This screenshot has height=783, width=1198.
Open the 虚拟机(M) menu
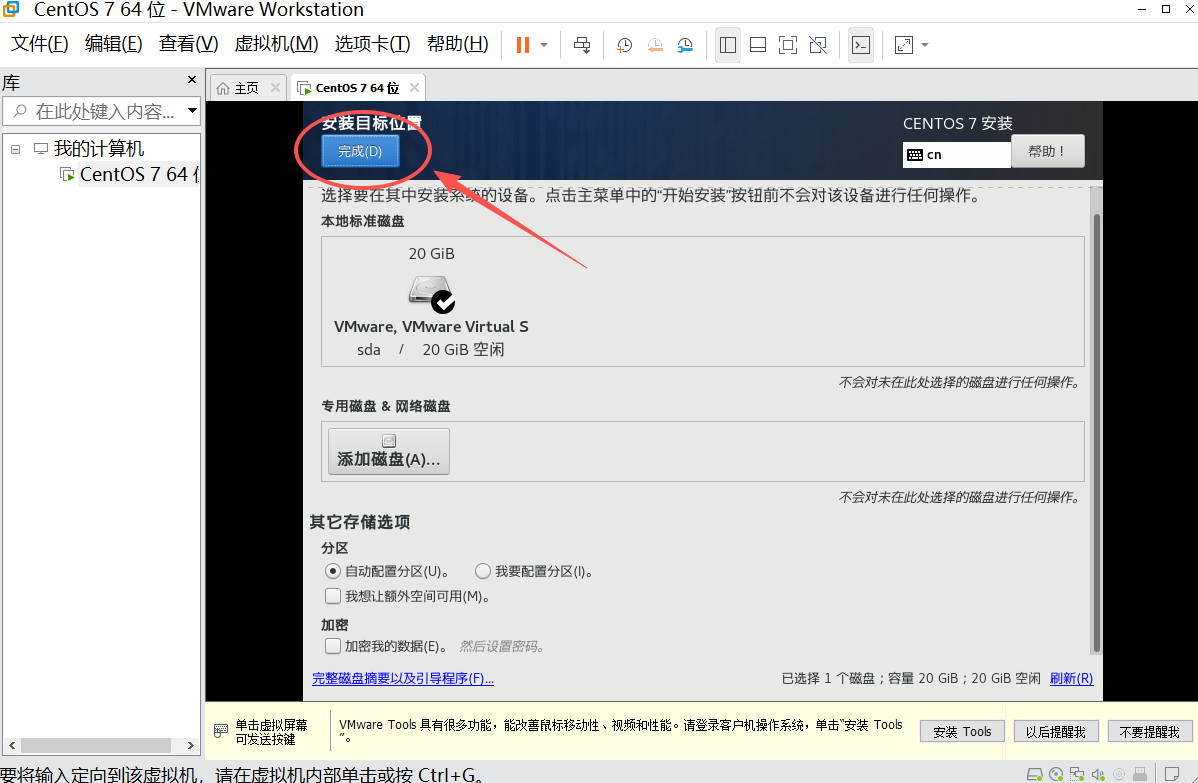pyautogui.click(x=277, y=44)
